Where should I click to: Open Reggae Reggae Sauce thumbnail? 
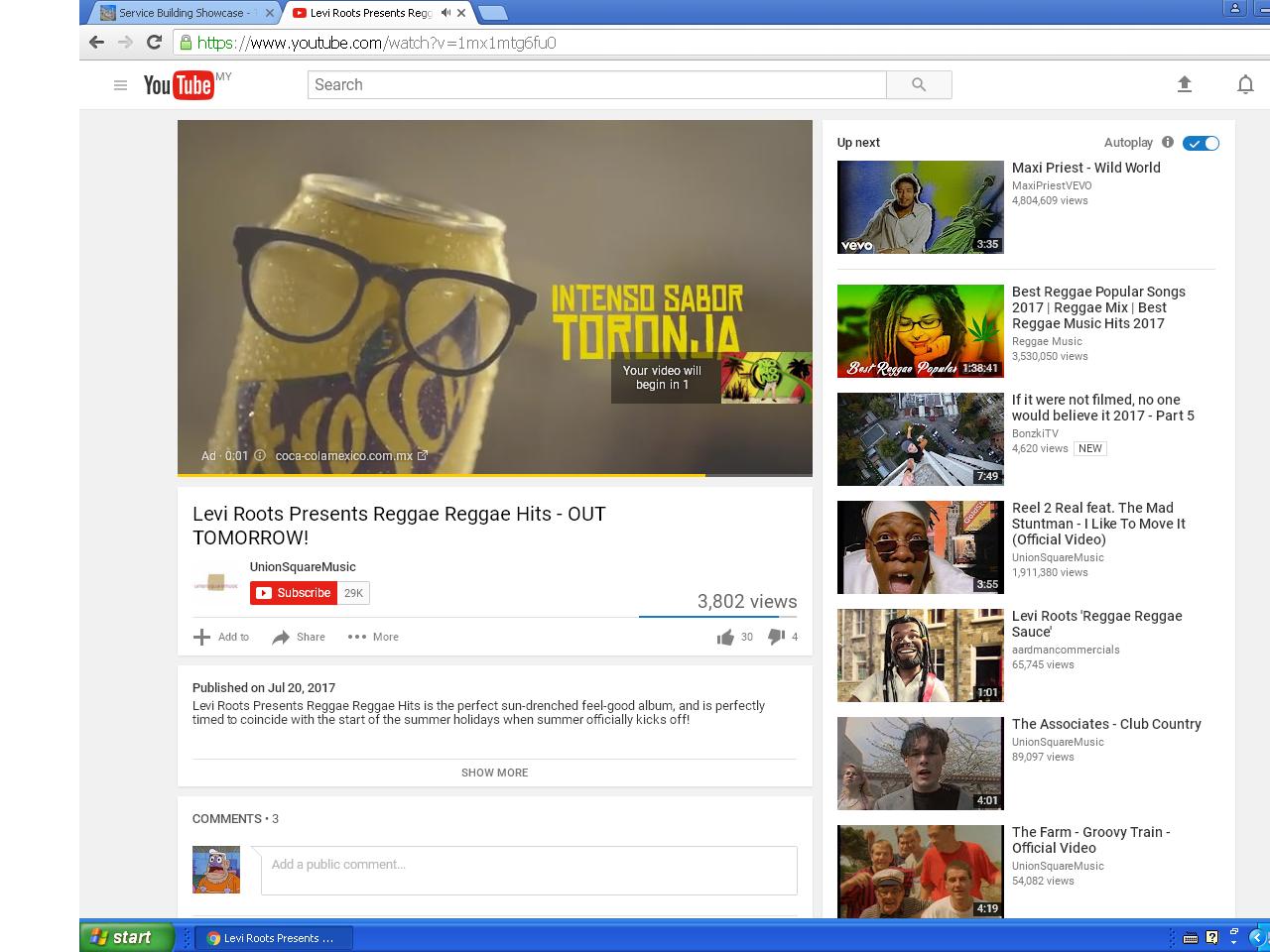pyautogui.click(x=921, y=655)
